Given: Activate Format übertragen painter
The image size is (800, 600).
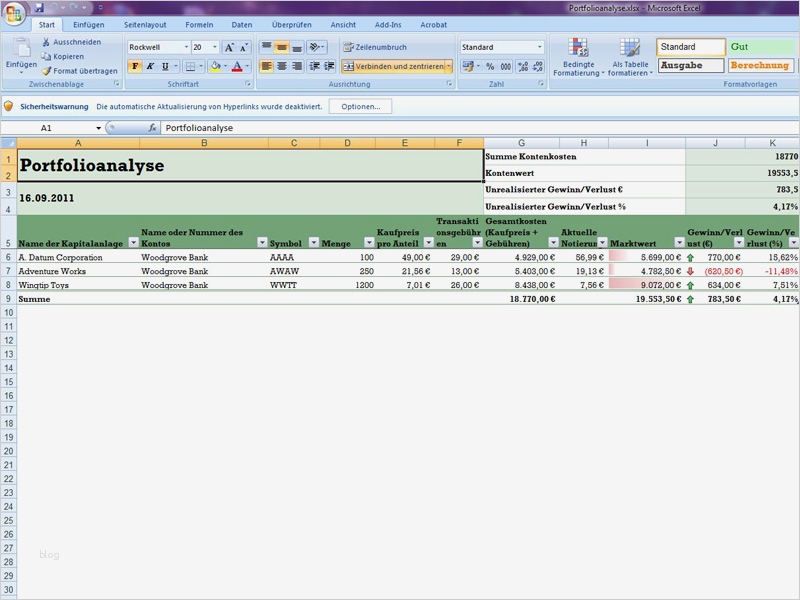Looking at the screenshot, I should point(79,71).
